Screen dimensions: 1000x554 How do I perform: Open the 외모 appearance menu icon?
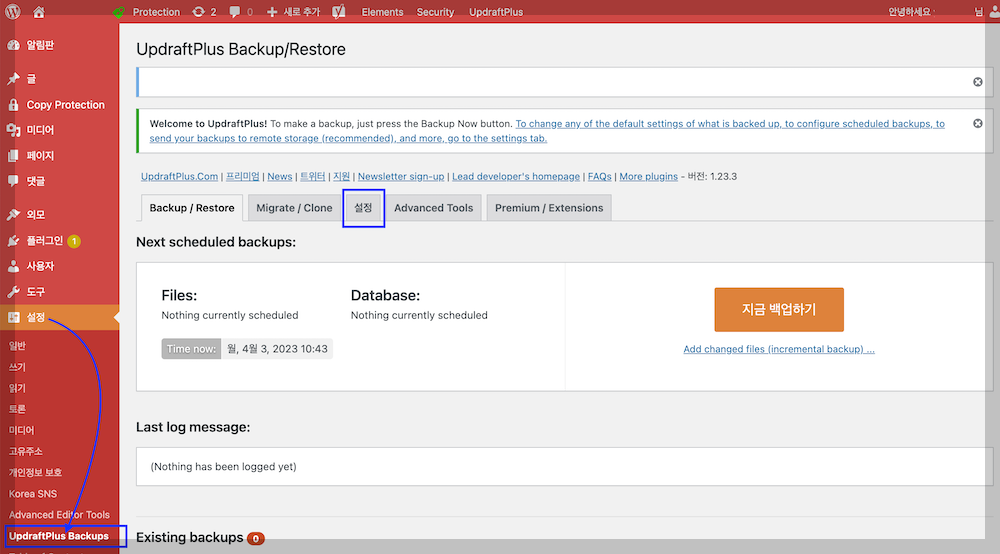(x=13, y=214)
